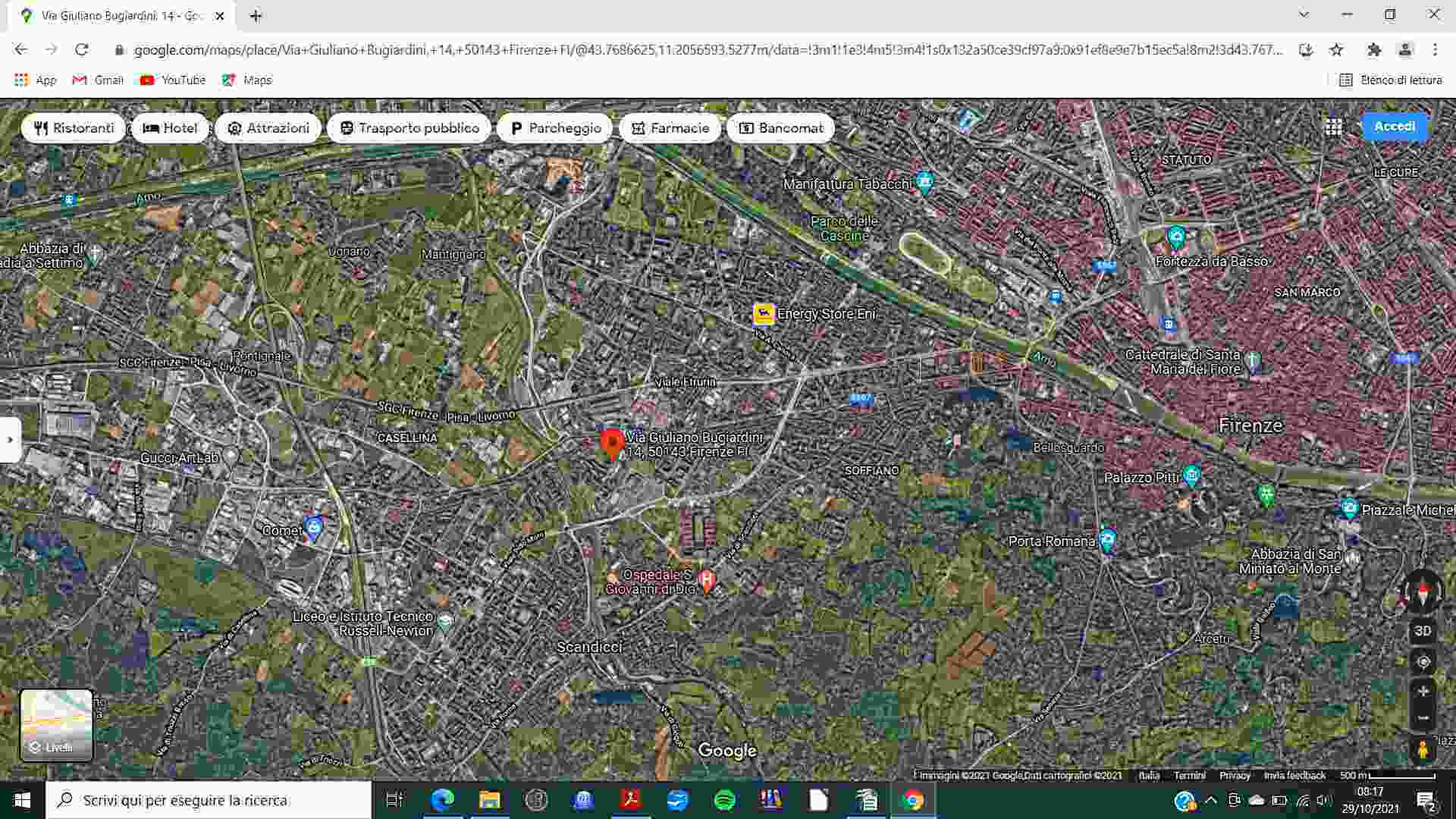This screenshot has height=819, width=1456.
Task: Go back to the previous page
Action: coord(21,50)
